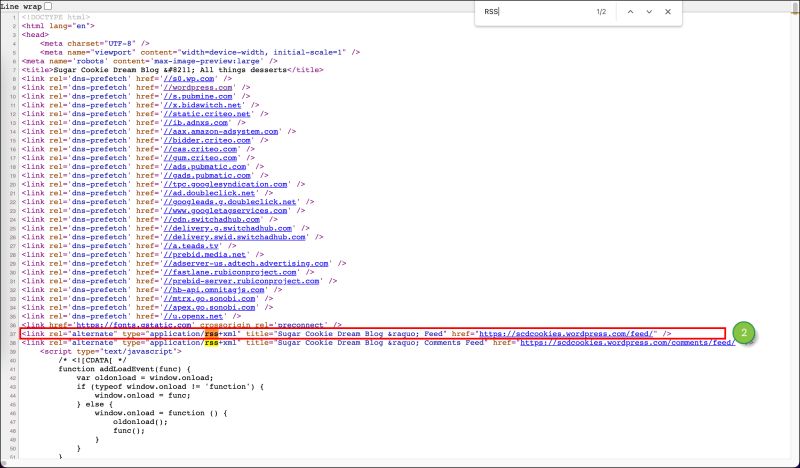This screenshot has width=800, height=468.
Task: Open the //wordpress.com link
Action: (x=198, y=88)
